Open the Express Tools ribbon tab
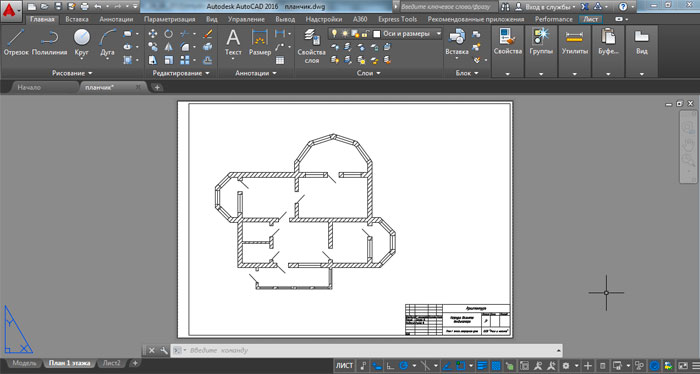Viewport: 700px width, 374px height. pos(397,19)
